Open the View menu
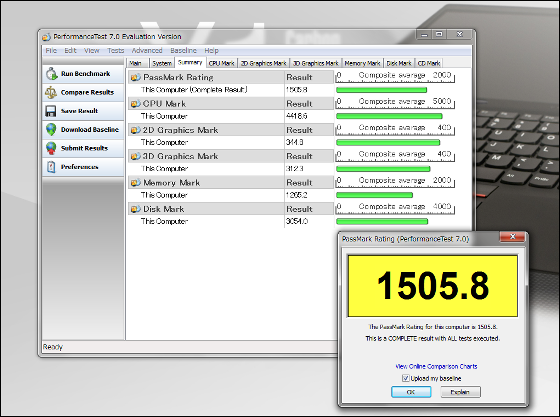 pyautogui.click(x=92, y=50)
